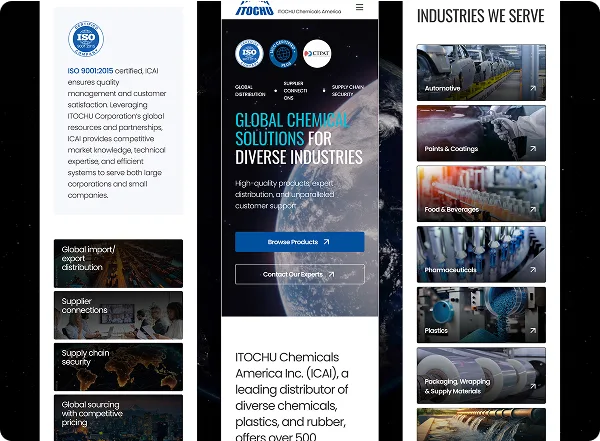600x441 pixels.
Task: Click the Supplier Connections label in the hero
Action: tap(295, 91)
